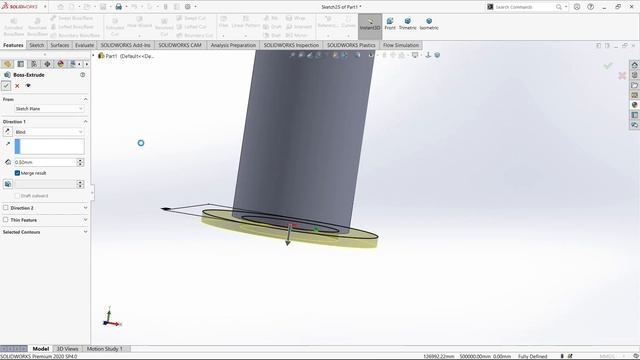640x360 pixels.
Task: Open the SOLIDWORKS Add-Ins tab
Action: point(125,45)
